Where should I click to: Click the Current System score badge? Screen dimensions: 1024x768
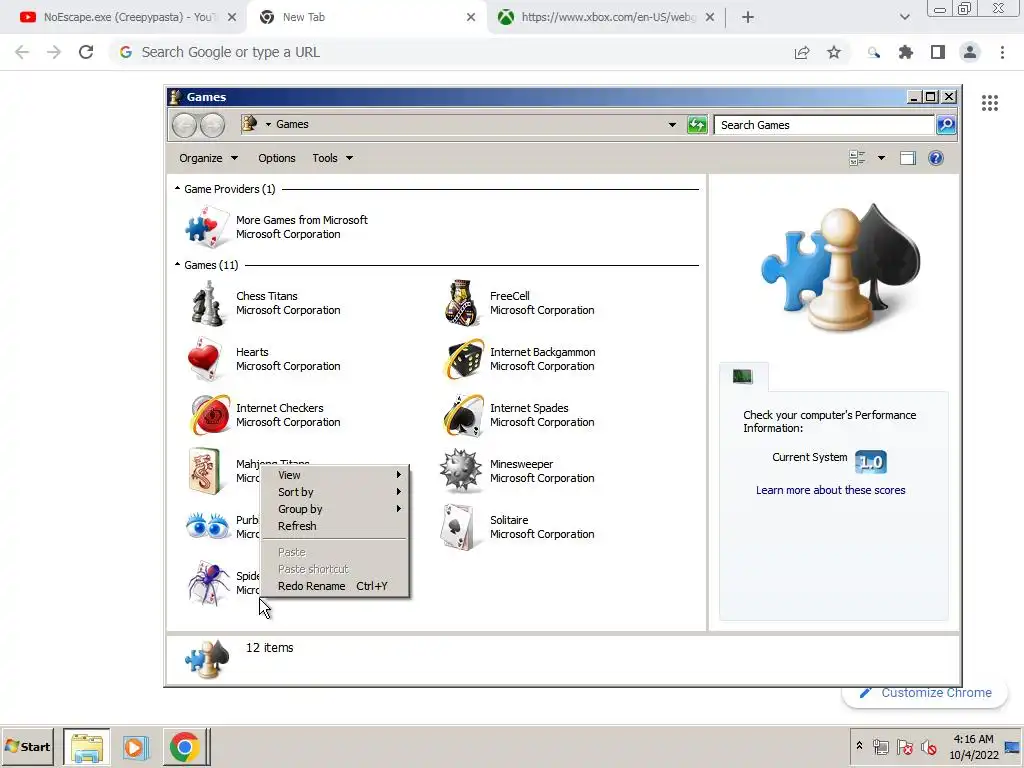pos(871,462)
